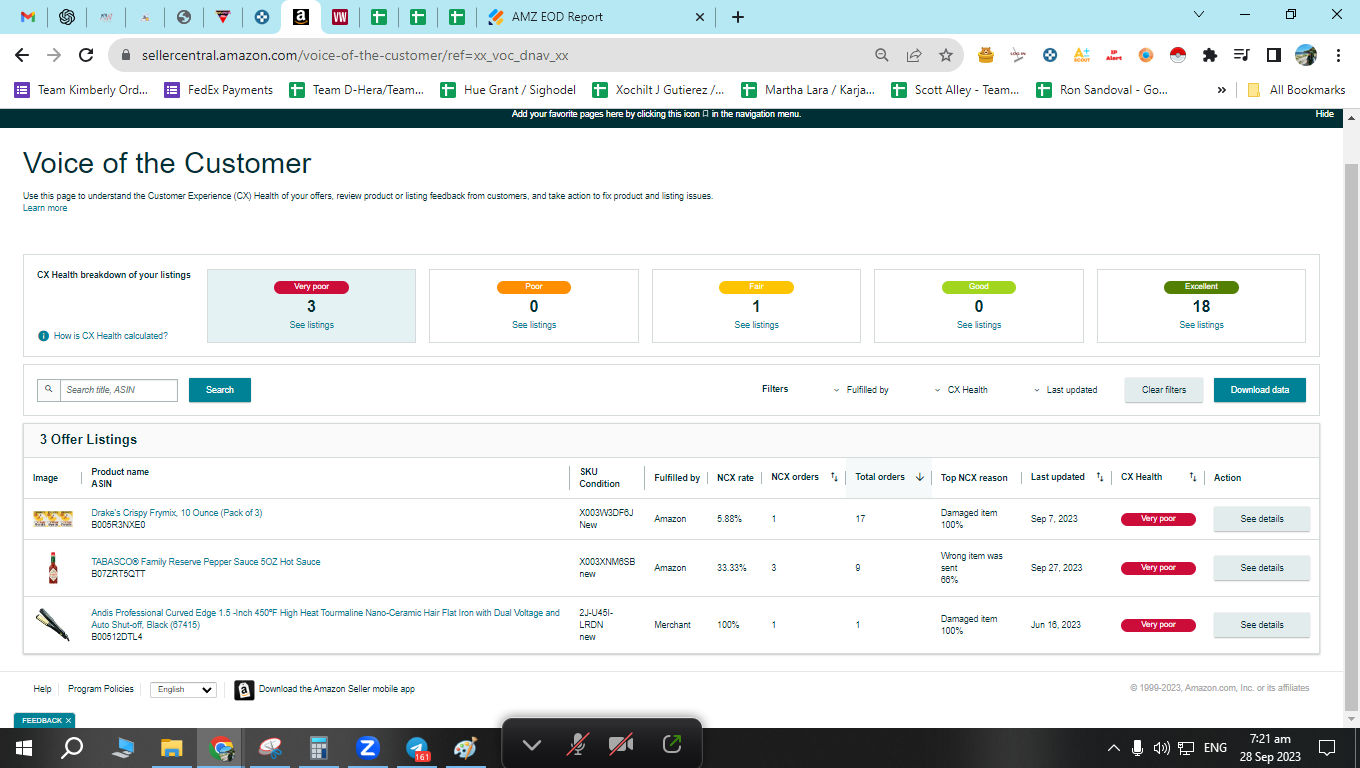This screenshot has width=1360, height=768.
Task: See details for Andis Flat Iron
Action: tap(1261, 625)
